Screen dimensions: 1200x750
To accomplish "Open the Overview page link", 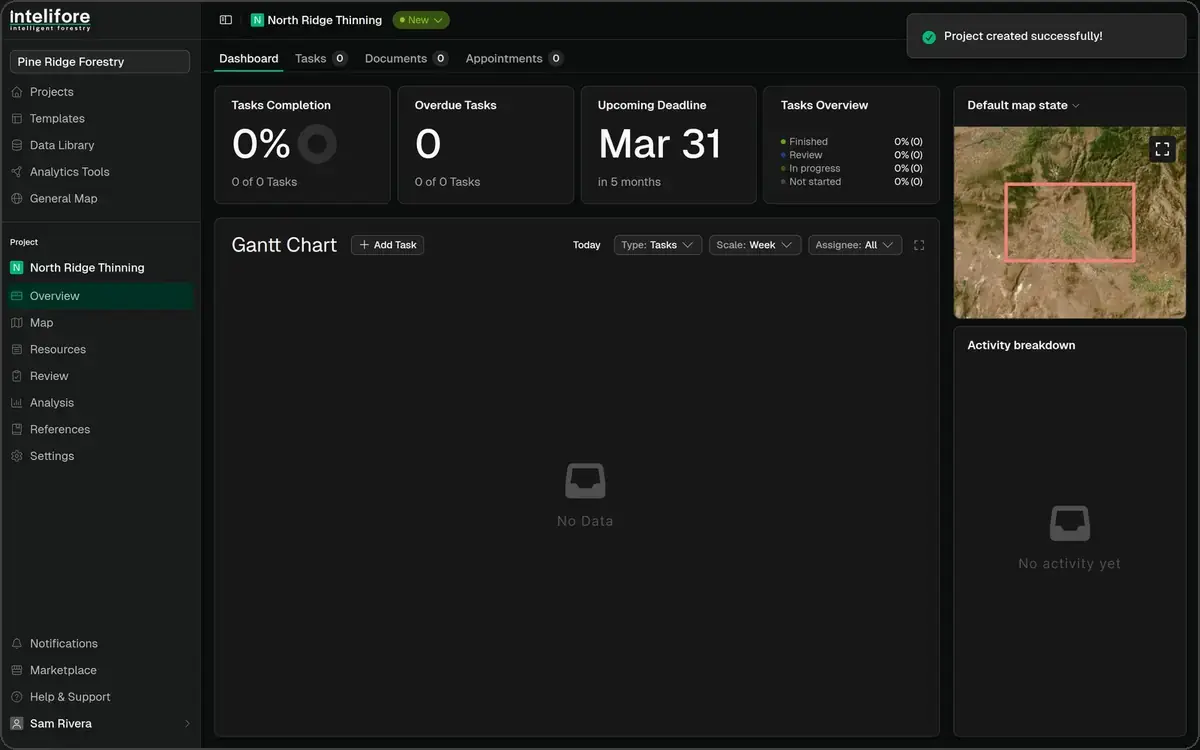I will click(100, 296).
